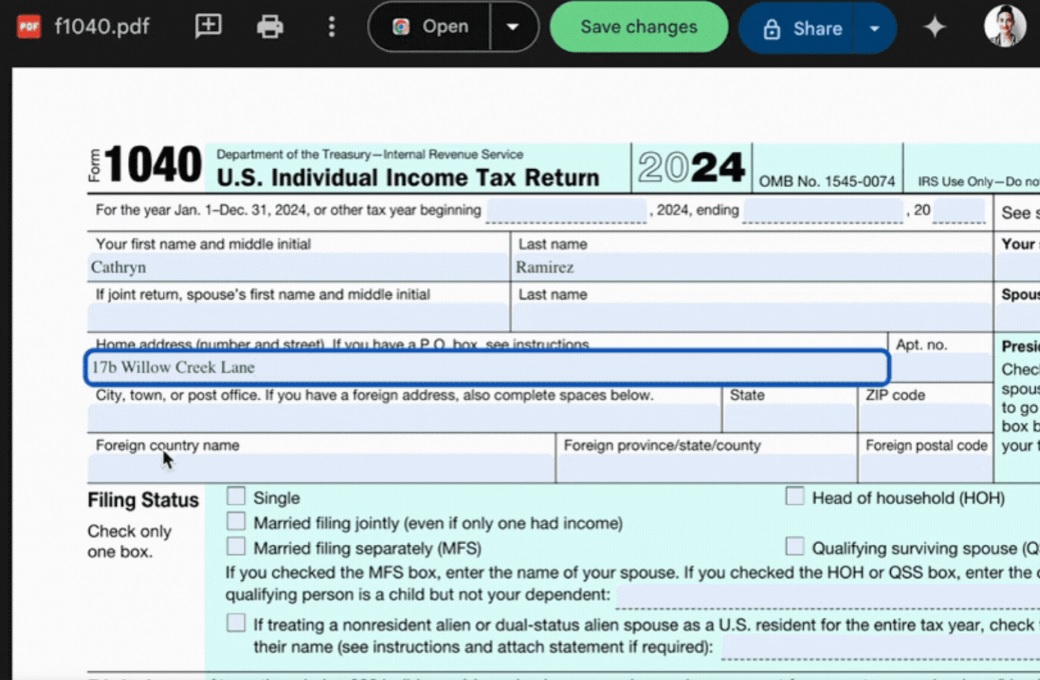The height and width of the screenshot is (680, 1040).
Task: Expand the Open with dropdown arrow
Action: (513, 27)
